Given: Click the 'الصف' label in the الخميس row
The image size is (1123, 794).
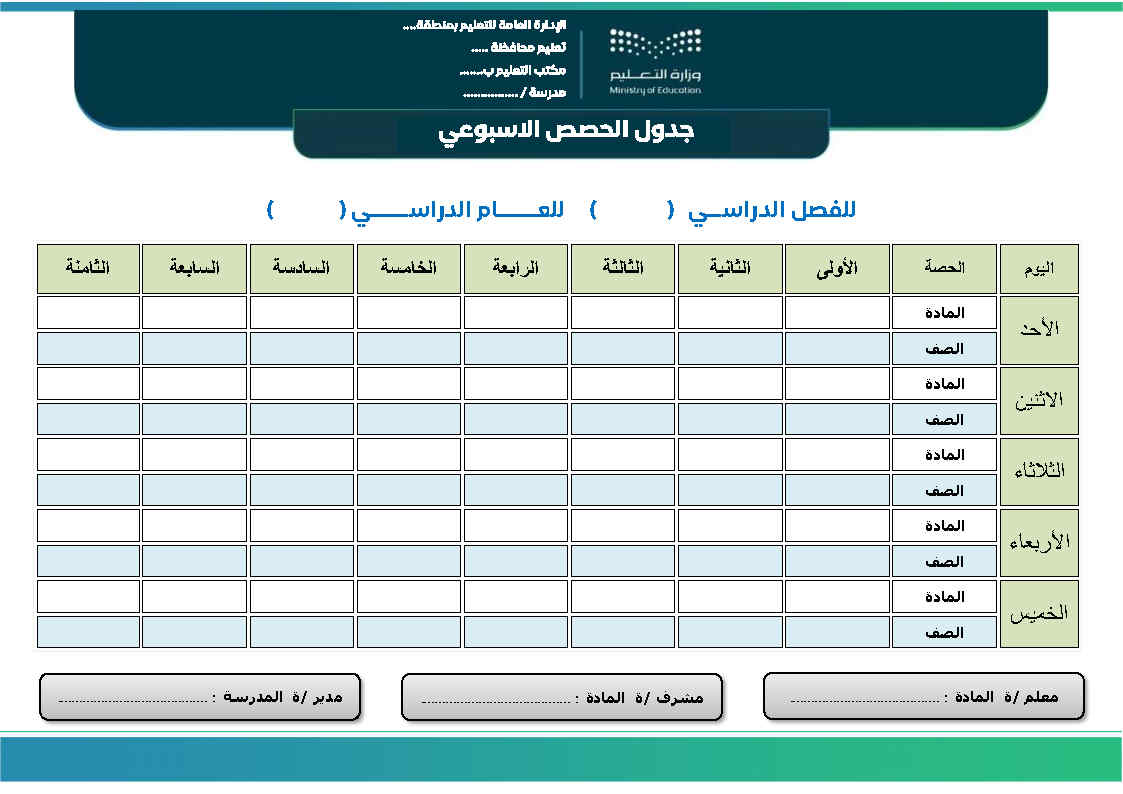Looking at the screenshot, I should point(944,632).
